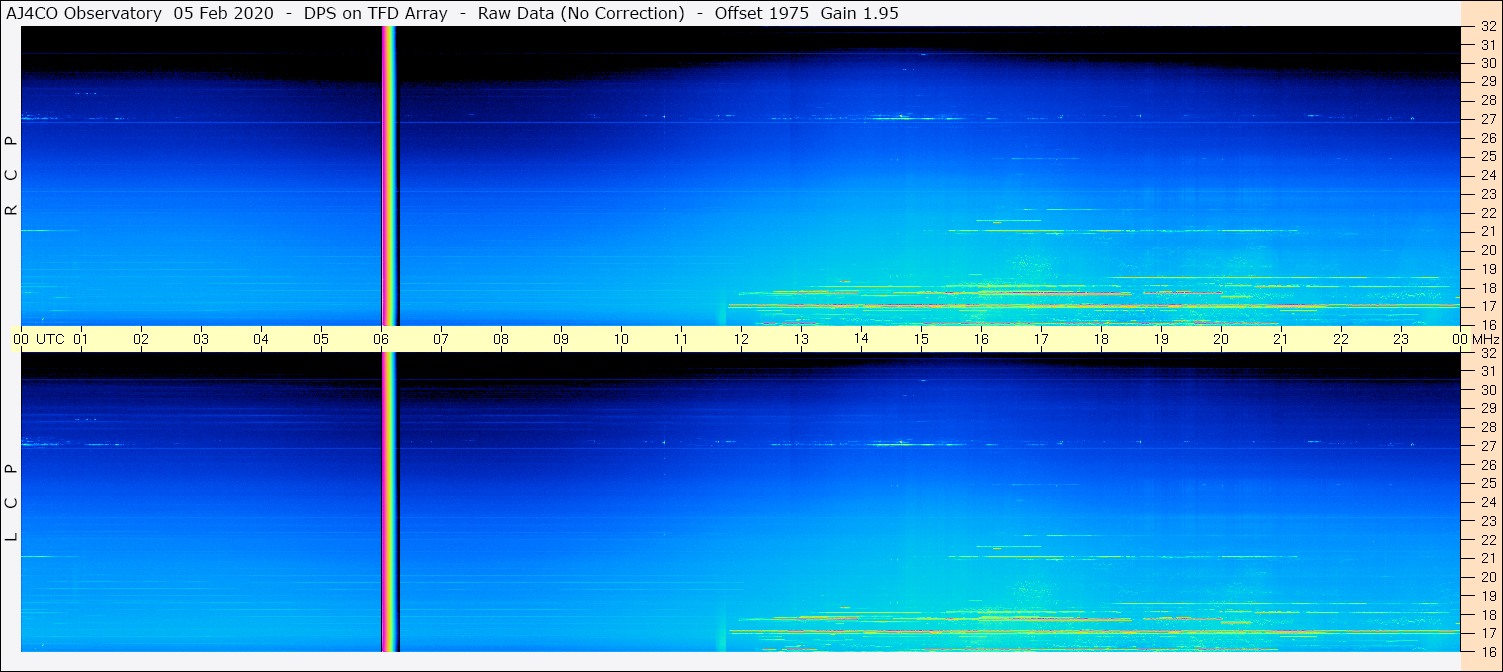Click the vertical RCP panel label
The width and height of the screenshot is (1503, 672).
coord(12,176)
